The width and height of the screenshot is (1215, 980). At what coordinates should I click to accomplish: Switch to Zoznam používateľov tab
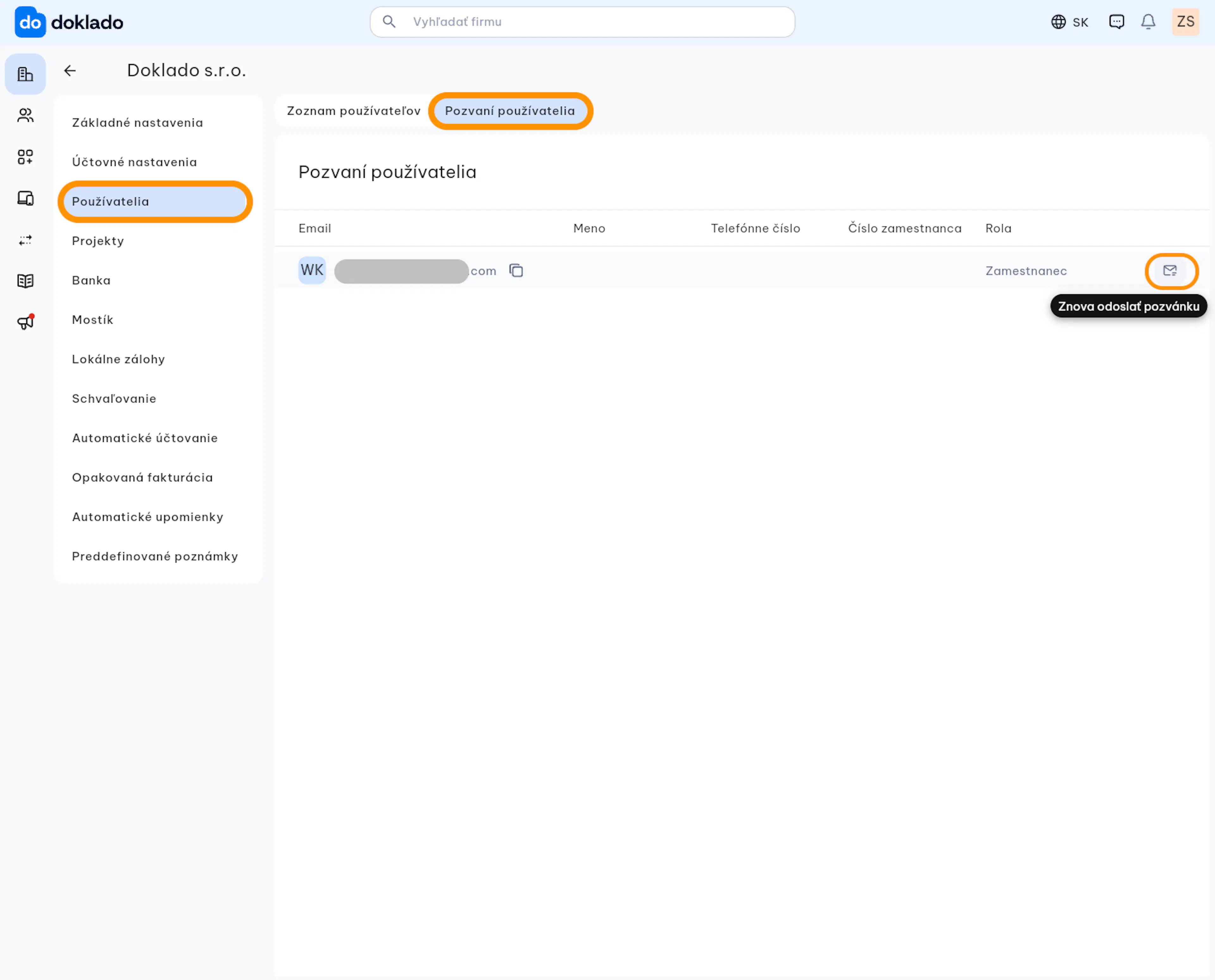coord(353,111)
